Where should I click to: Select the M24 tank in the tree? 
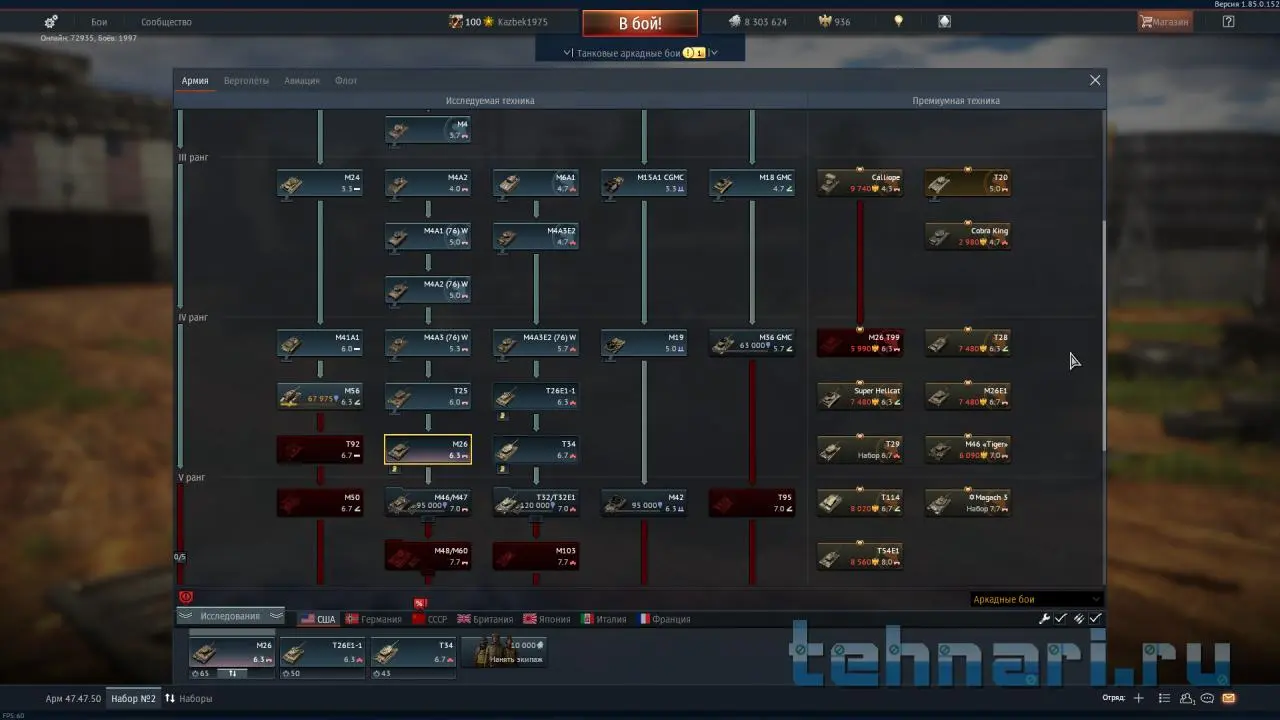[x=320, y=183]
